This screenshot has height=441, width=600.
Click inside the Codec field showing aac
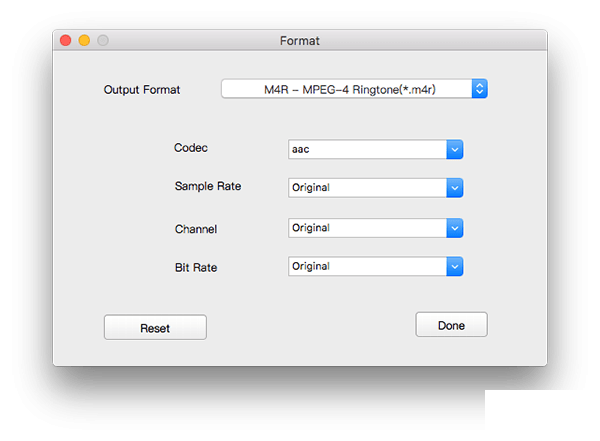pyautogui.click(x=367, y=149)
